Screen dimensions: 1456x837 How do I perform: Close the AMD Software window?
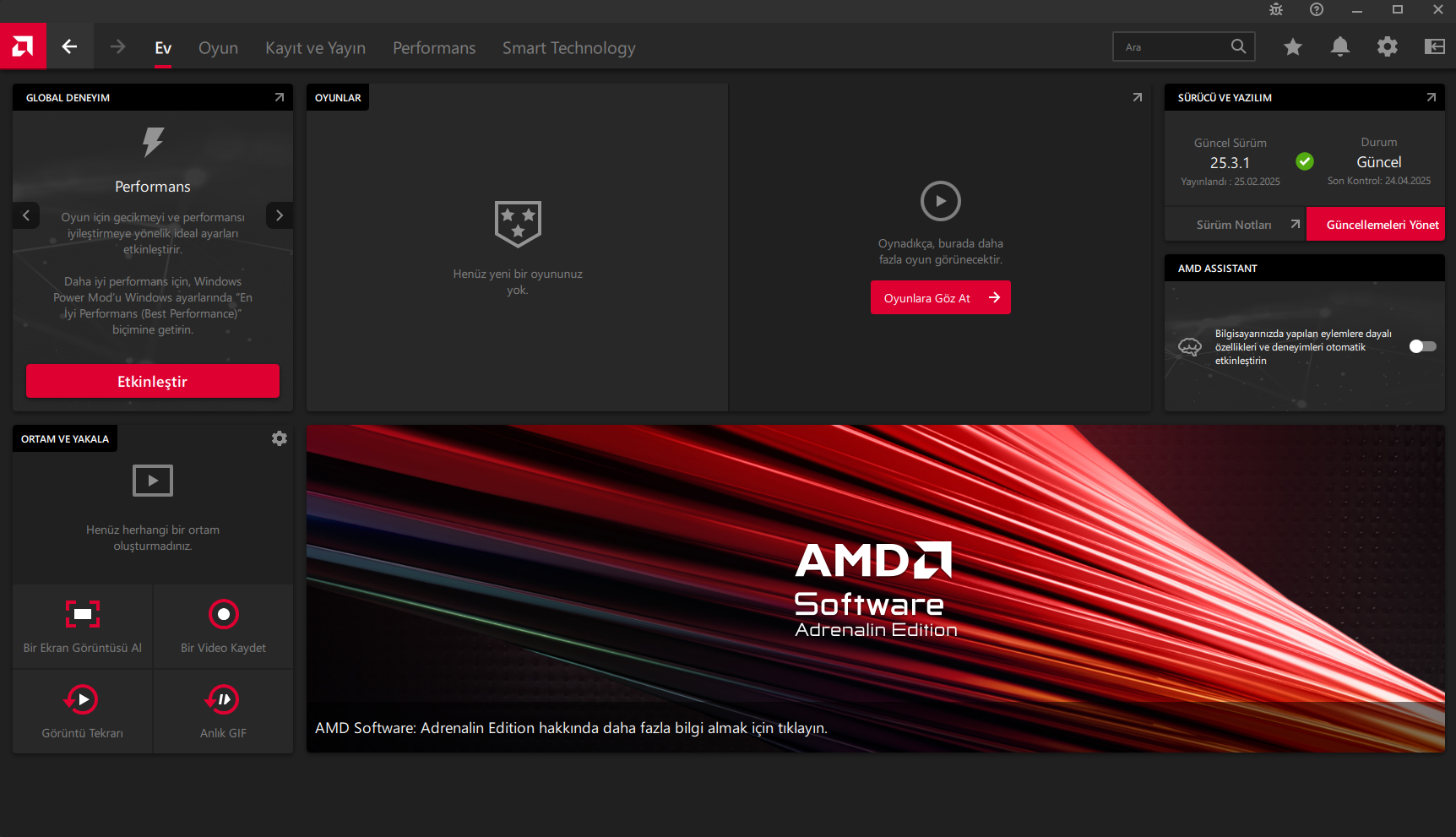pos(1437,10)
